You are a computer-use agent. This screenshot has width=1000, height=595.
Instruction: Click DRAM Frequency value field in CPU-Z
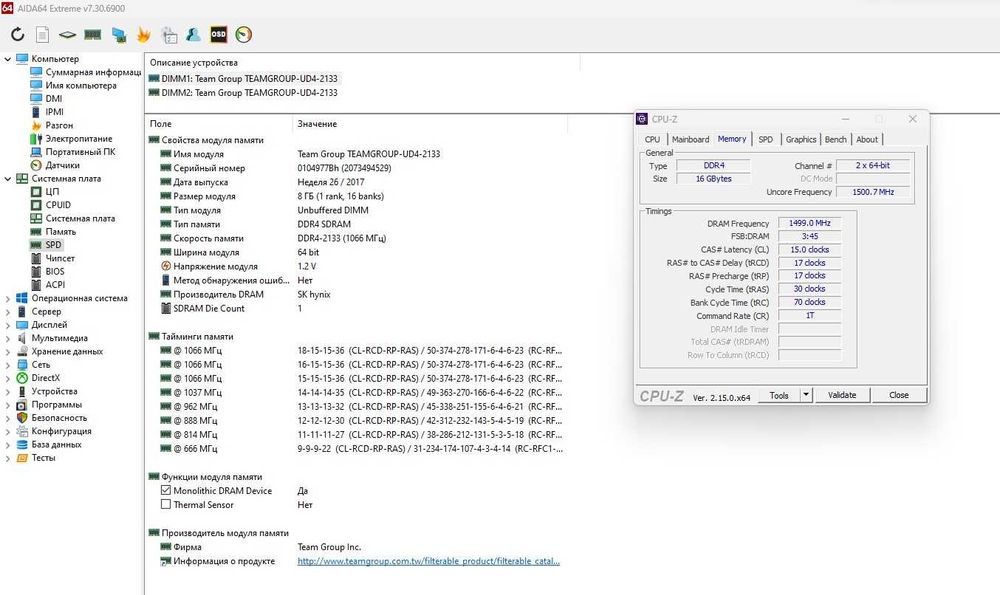pos(809,223)
